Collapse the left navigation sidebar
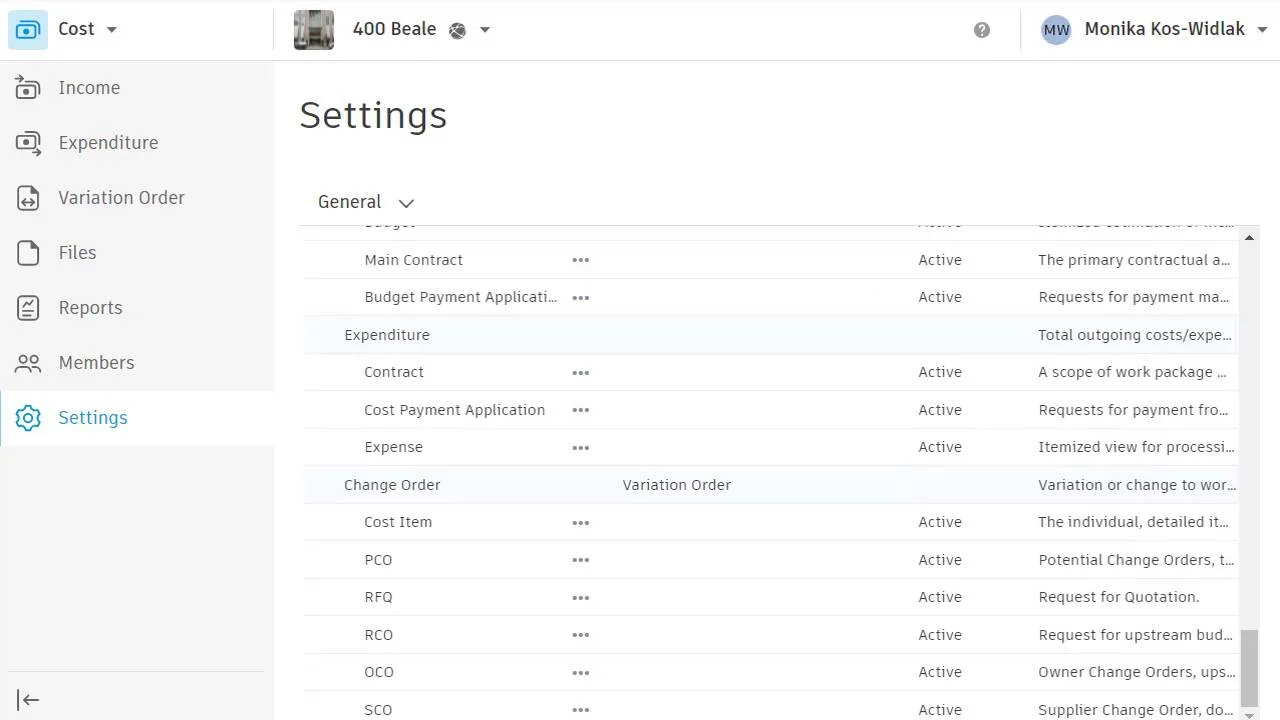Image resolution: width=1280 pixels, height=720 pixels. click(x=28, y=700)
